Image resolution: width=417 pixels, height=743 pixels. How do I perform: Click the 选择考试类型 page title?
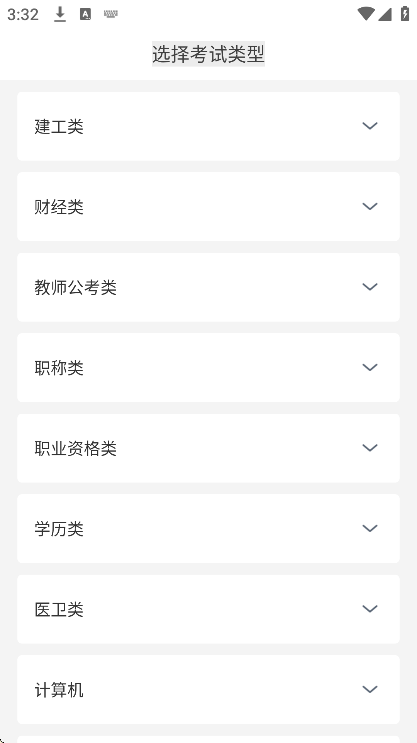(x=208, y=54)
